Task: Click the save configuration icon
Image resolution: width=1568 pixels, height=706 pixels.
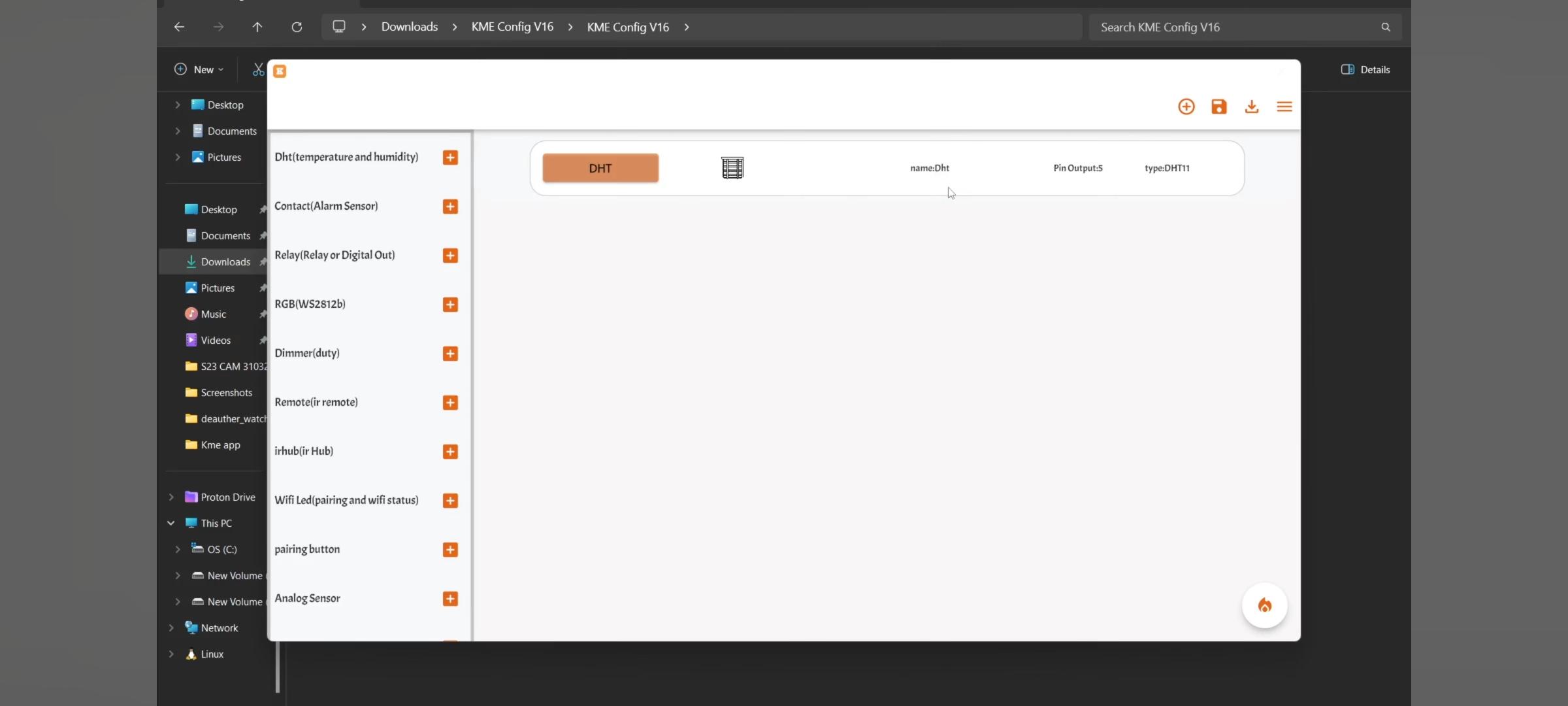Action: pyautogui.click(x=1218, y=107)
